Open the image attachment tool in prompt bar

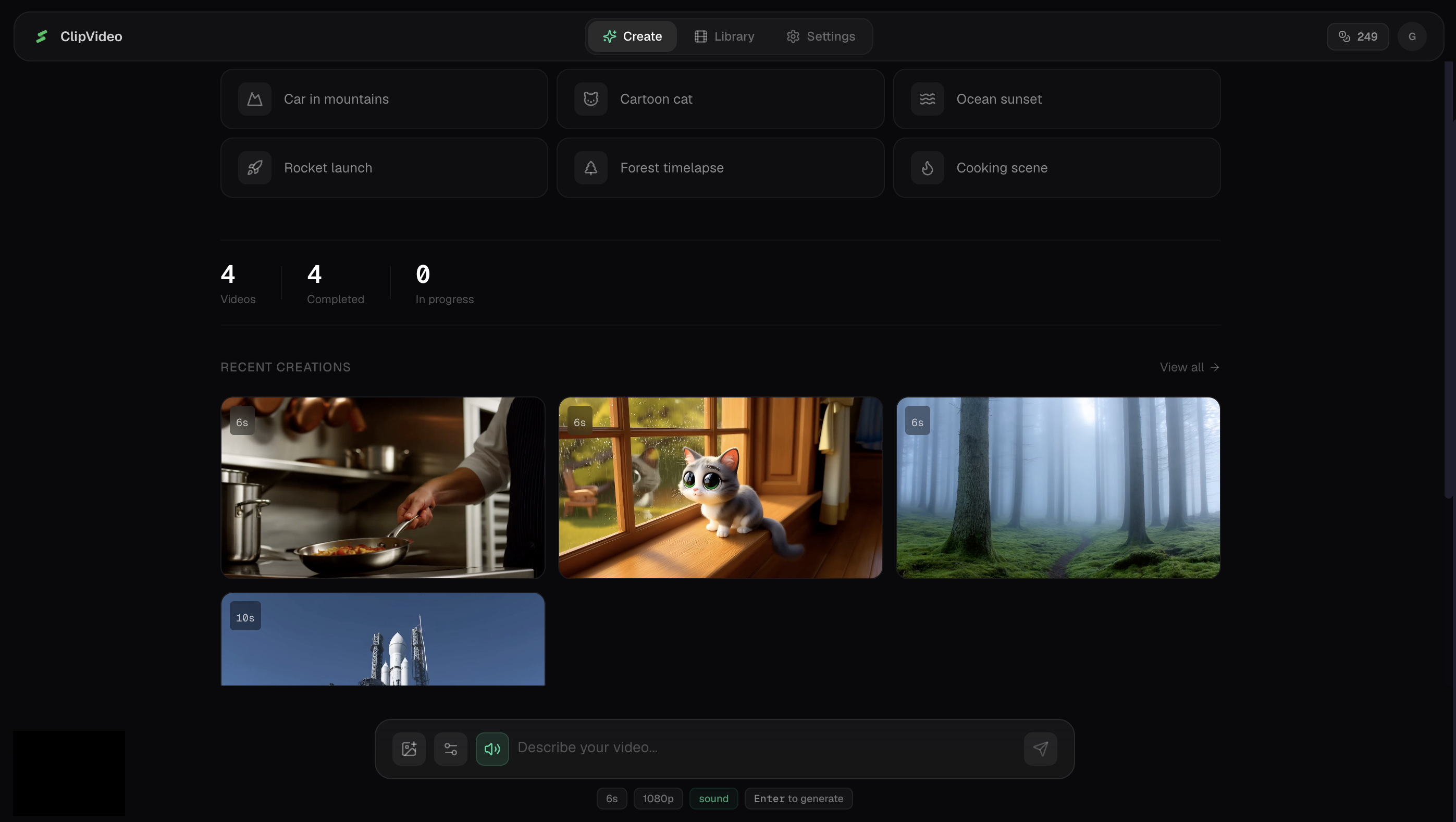[x=409, y=749]
